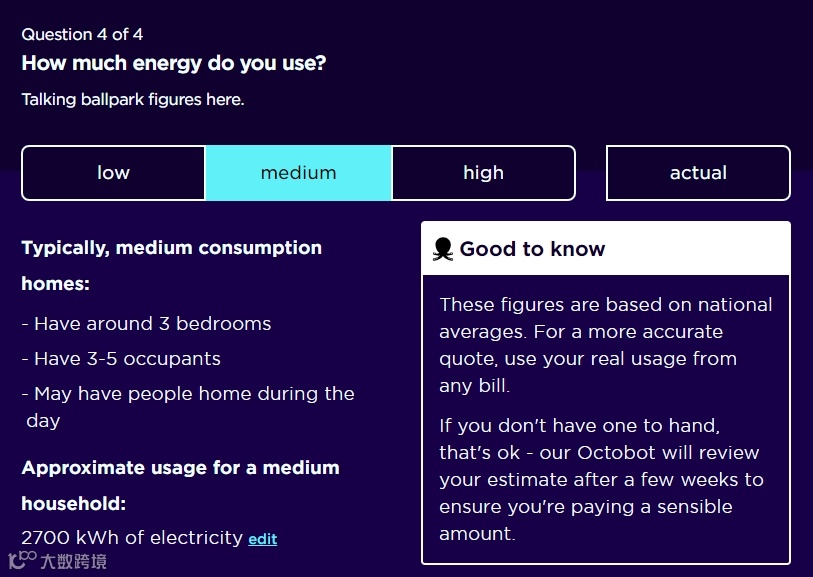Click the "Question 4 of 4" label
Viewport: 813px width, 577px height.
pyautogui.click(x=82, y=34)
